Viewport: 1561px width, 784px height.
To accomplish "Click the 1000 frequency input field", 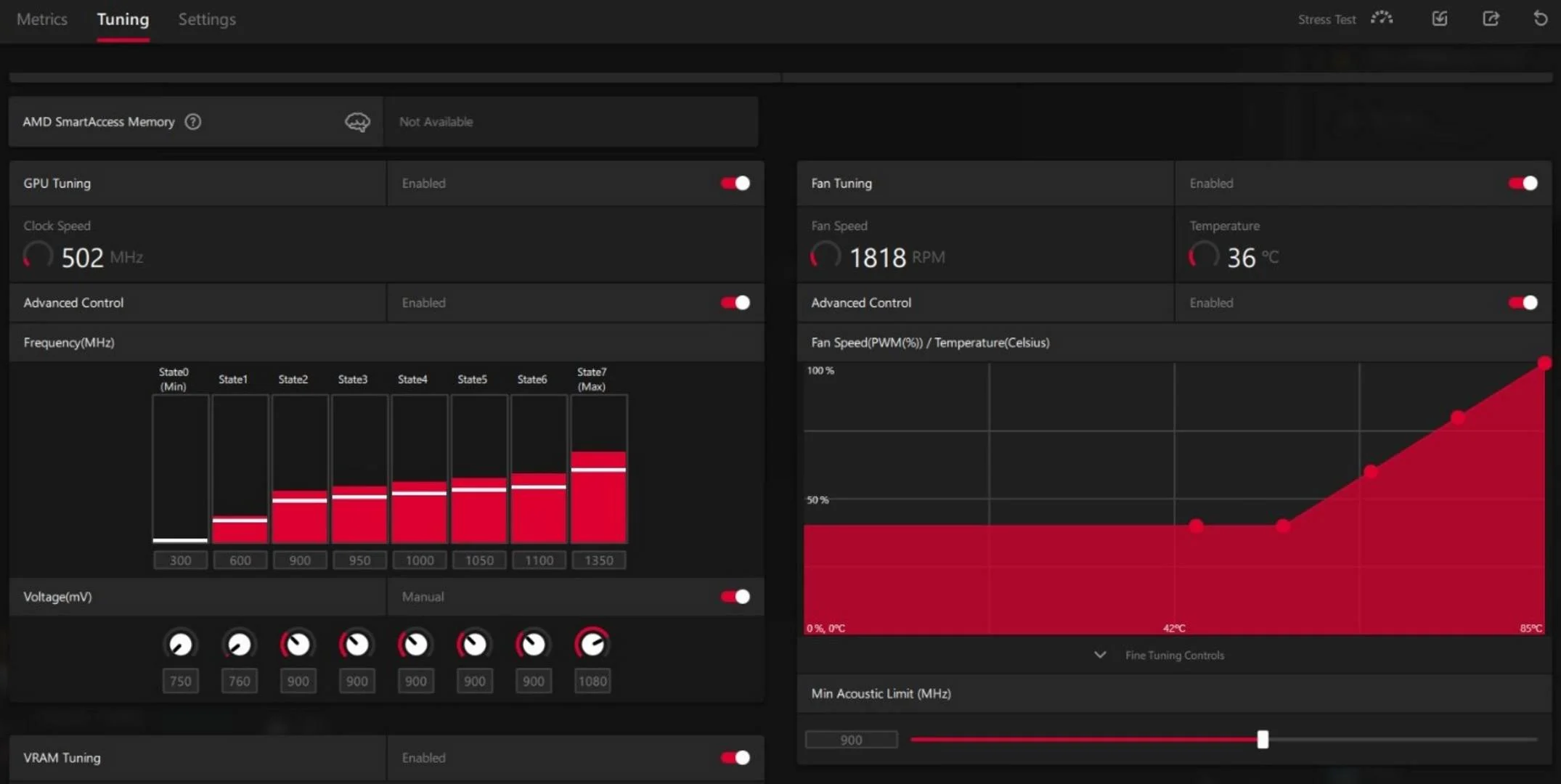I will (419, 560).
